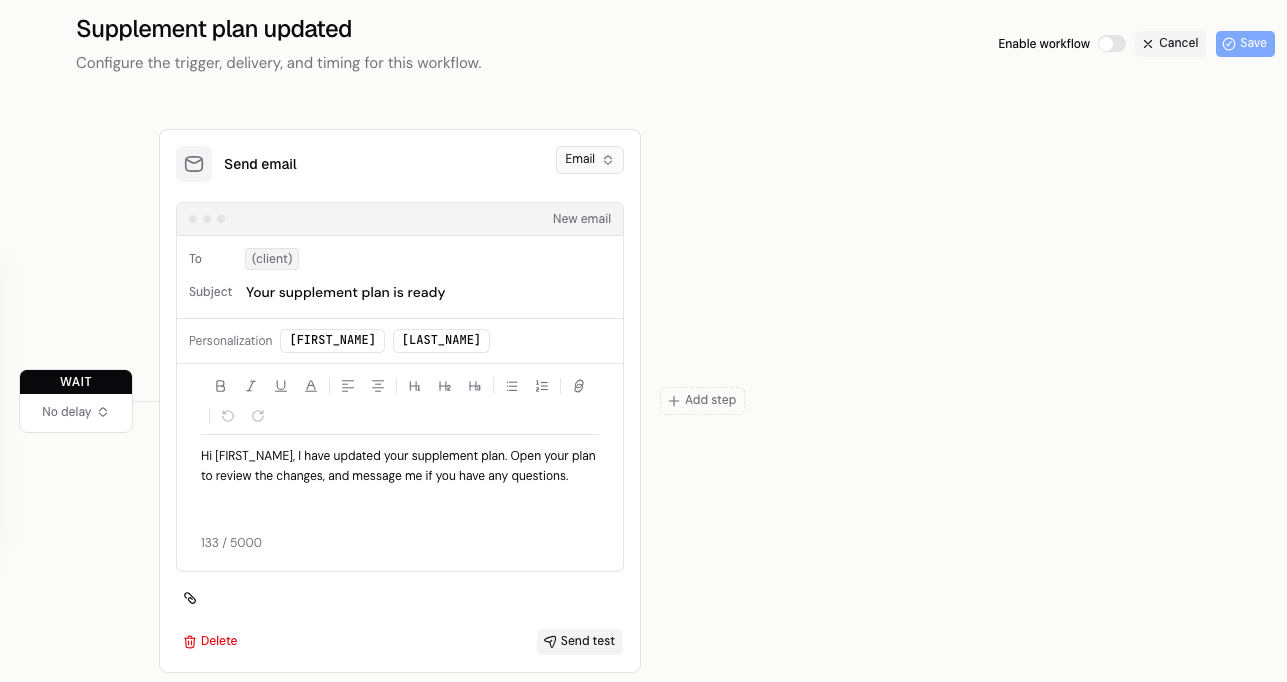Apply Heading 3 style
The width and height of the screenshot is (1287, 682).
(x=475, y=386)
